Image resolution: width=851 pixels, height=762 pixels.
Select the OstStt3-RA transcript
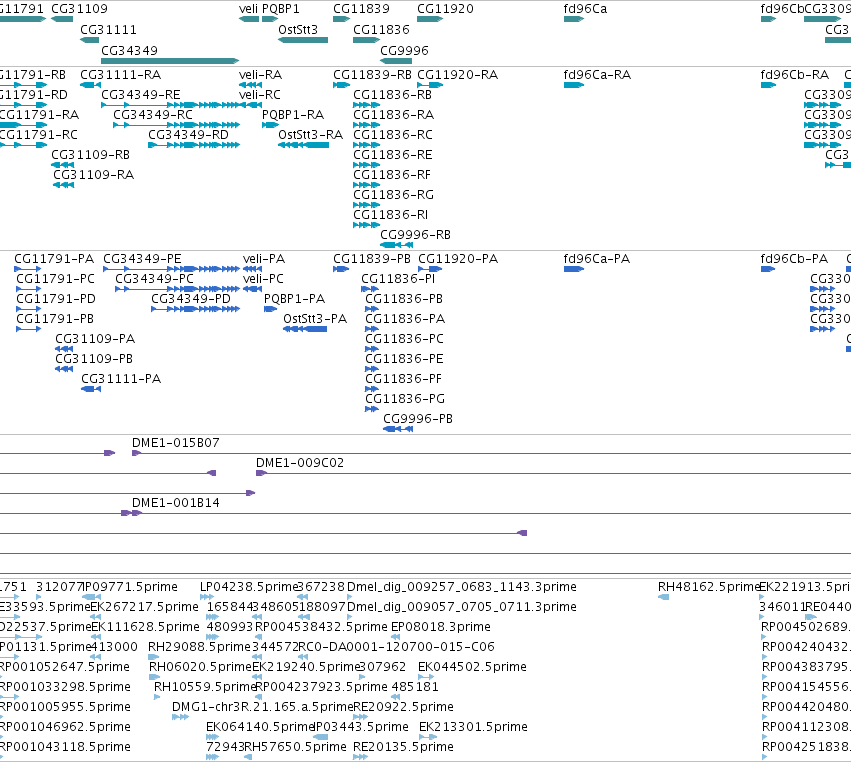point(310,135)
